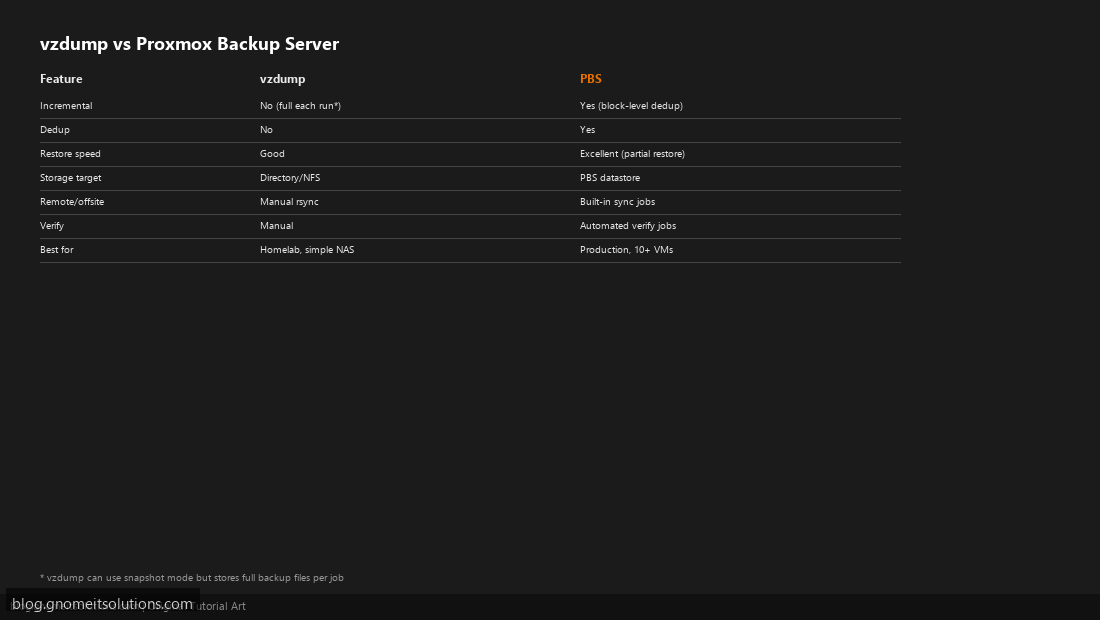
Task: Select the 'Incremental' row label
Action: click(66, 106)
